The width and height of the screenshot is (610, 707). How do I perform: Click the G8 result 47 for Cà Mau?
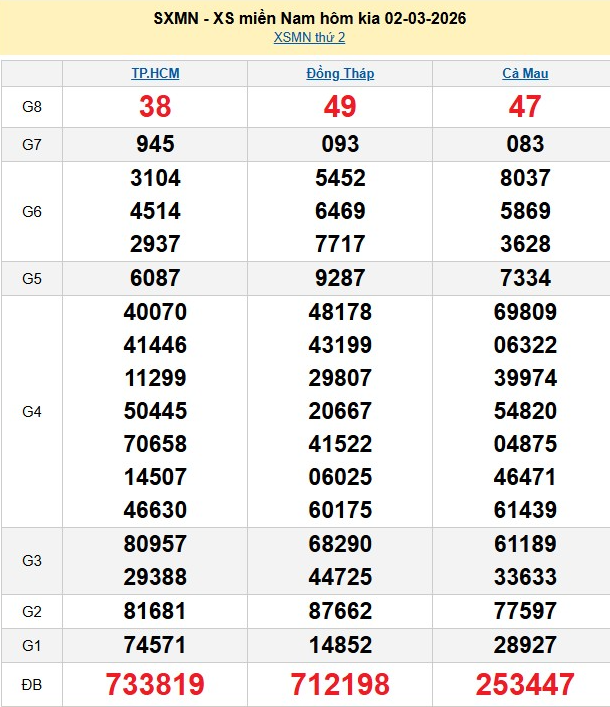click(525, 107)
